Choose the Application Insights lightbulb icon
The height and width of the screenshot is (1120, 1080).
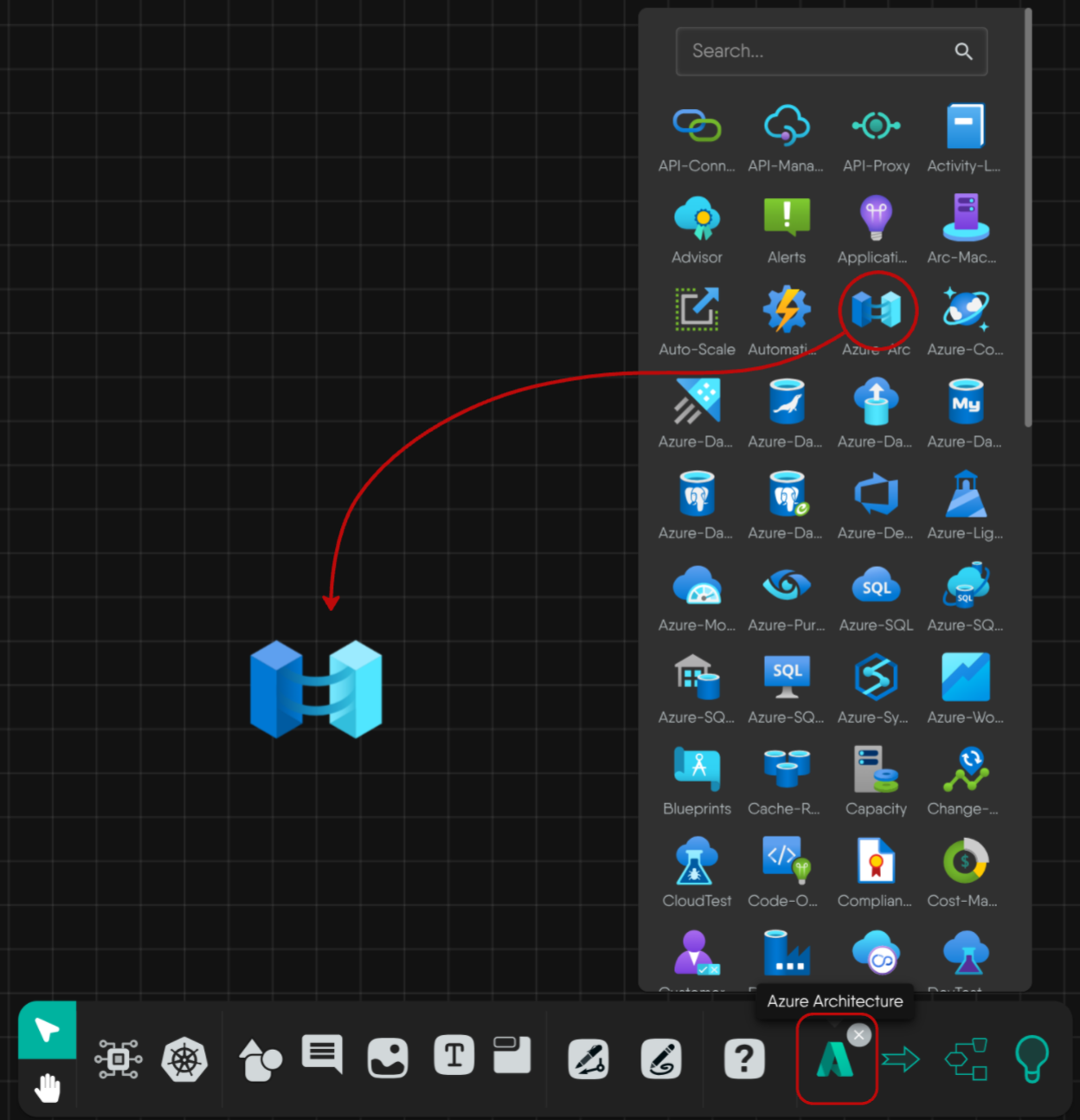point(876,218)
